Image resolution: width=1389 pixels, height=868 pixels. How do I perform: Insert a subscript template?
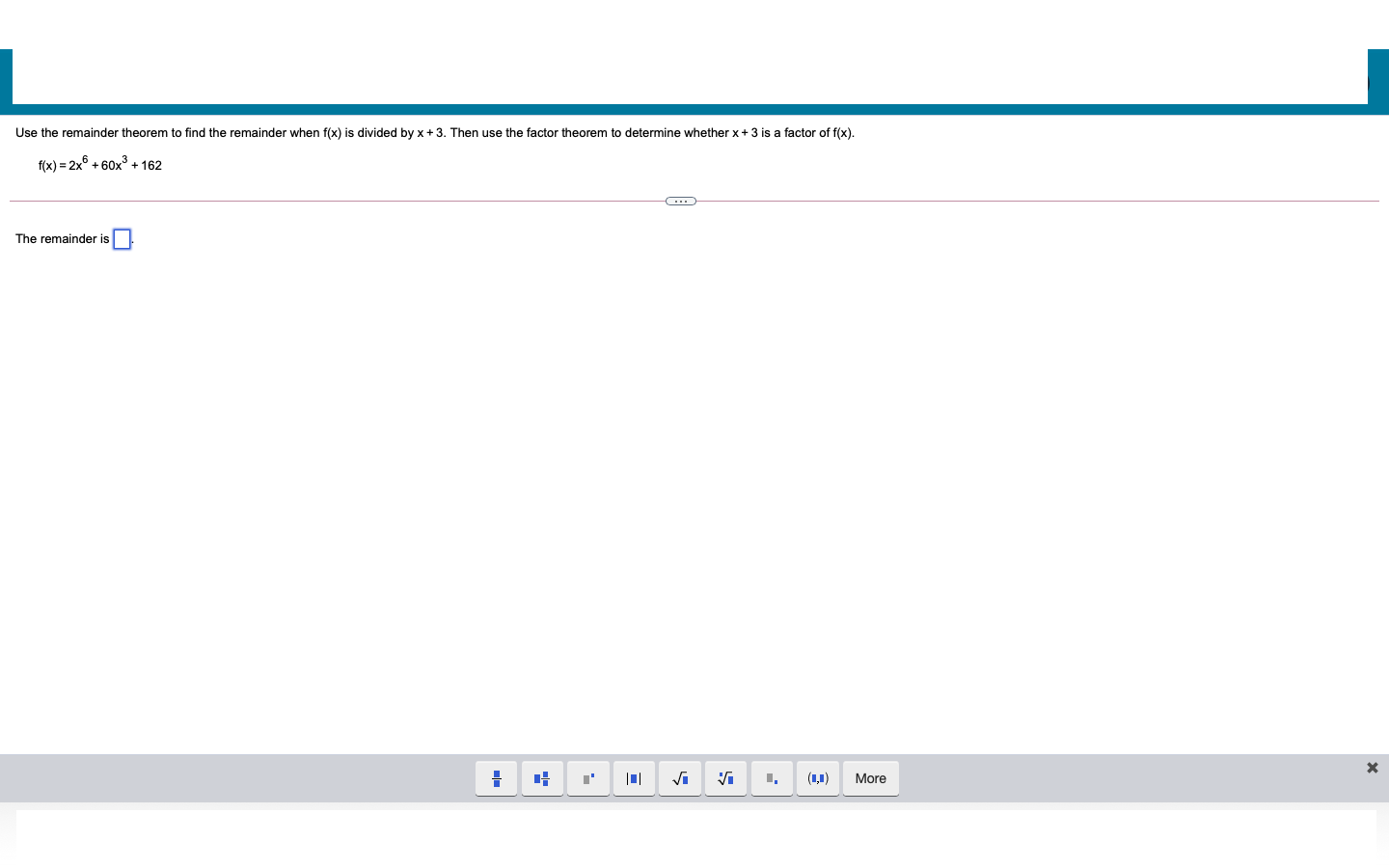(772, 778)
